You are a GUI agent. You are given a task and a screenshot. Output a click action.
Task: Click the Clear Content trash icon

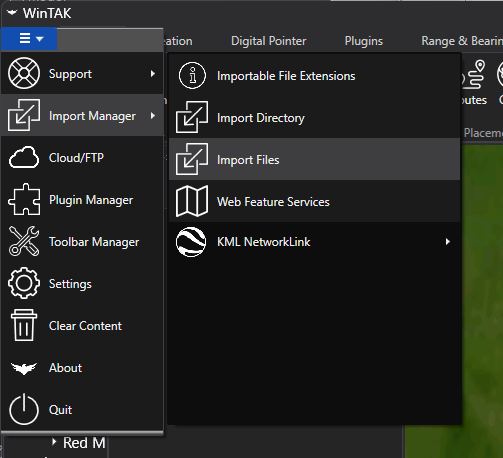click(x=24, y=325)
